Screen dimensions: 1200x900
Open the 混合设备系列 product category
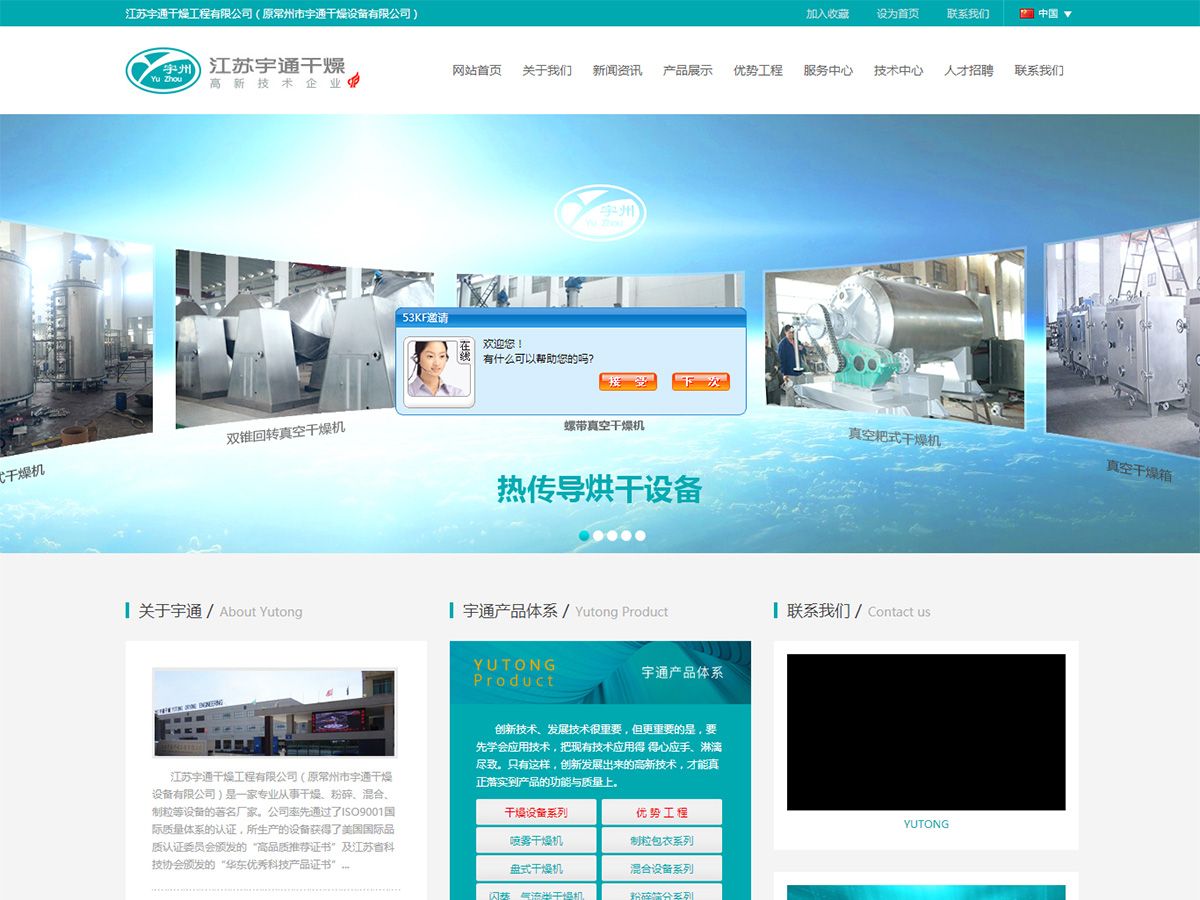(x=662, y=868)
